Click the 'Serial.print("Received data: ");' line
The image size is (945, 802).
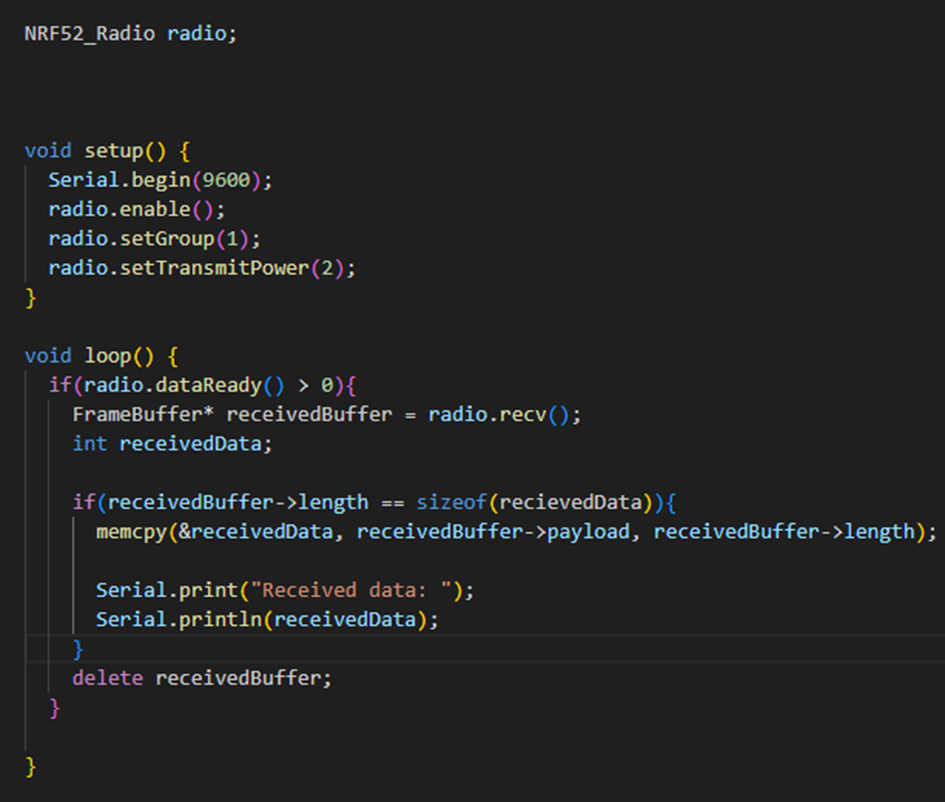(285, 591)
